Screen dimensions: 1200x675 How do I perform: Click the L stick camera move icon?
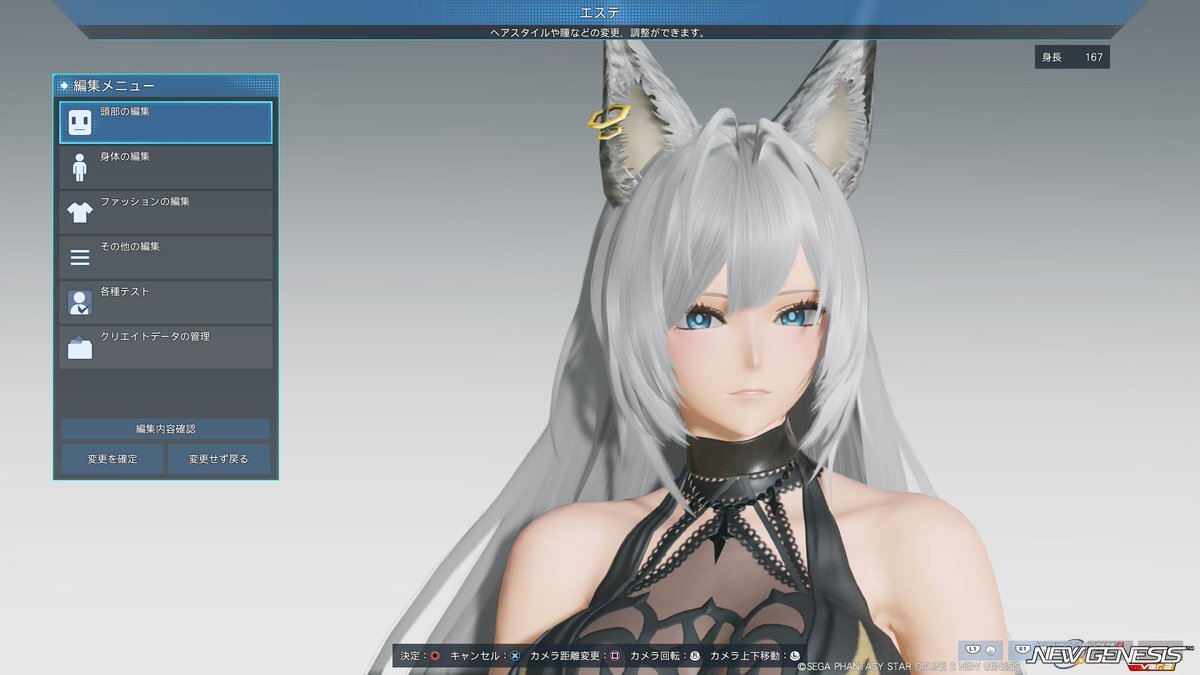tap(795, 656)
